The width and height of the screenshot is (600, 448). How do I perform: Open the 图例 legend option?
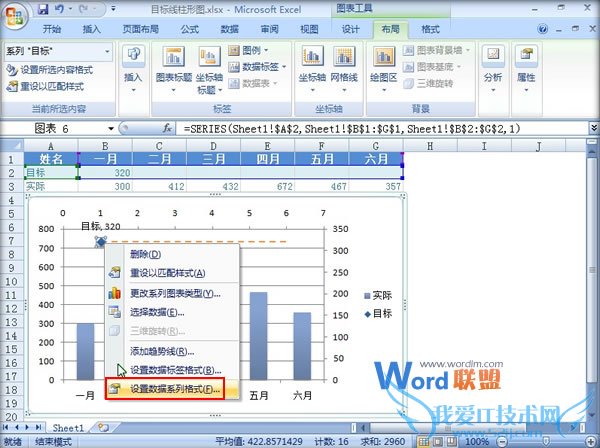point(248,50)
